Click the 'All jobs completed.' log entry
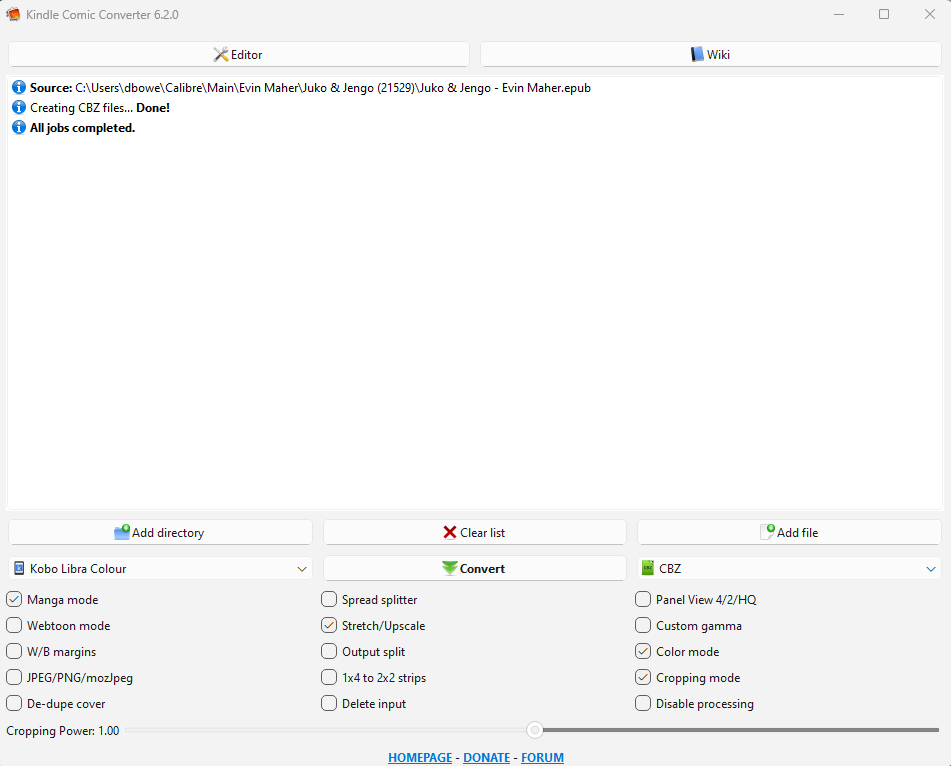Image resolution: width=951 pixels, height=766 pixels. coord(82,128)
